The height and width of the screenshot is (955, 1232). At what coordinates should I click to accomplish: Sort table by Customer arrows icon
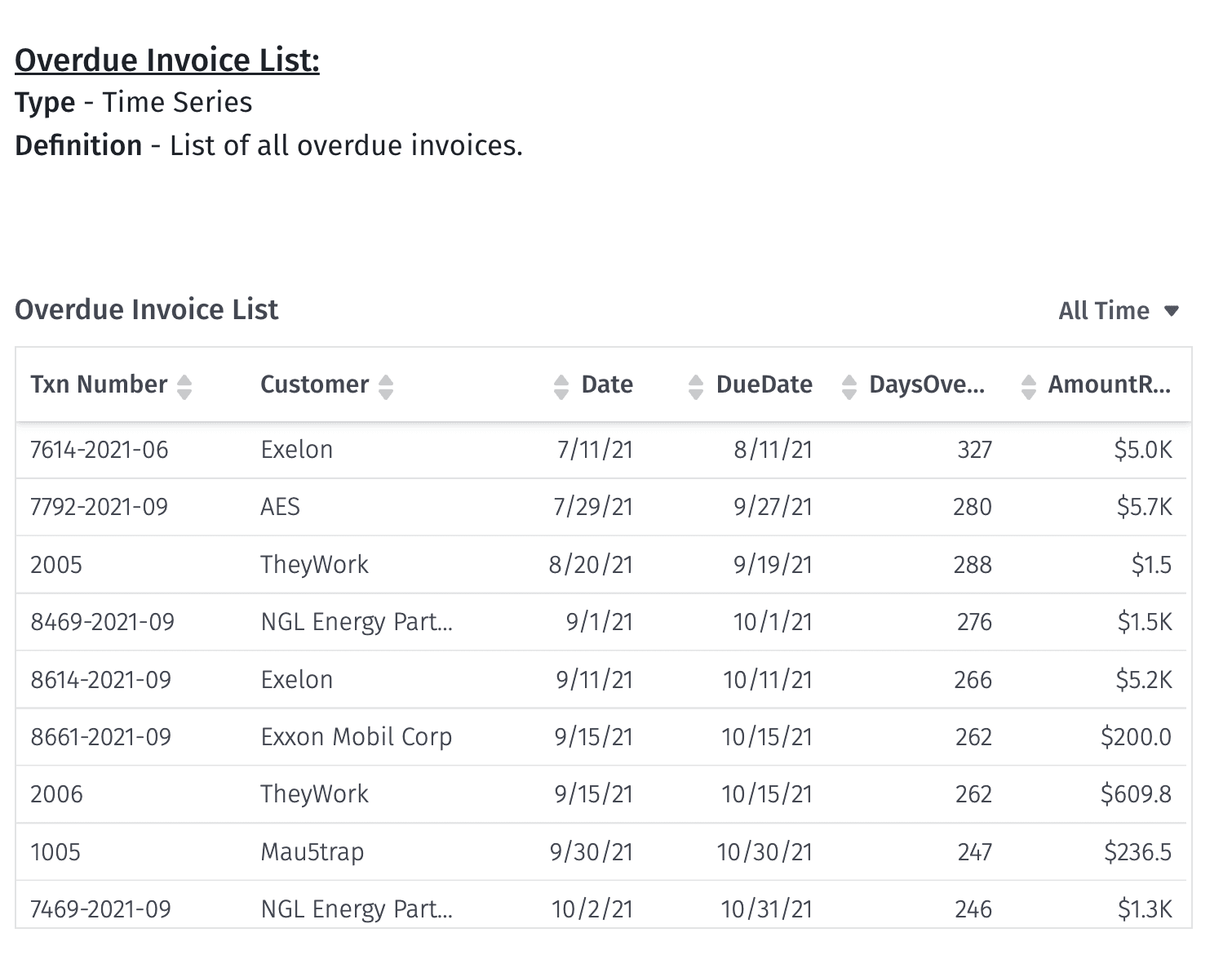(386, 386)
